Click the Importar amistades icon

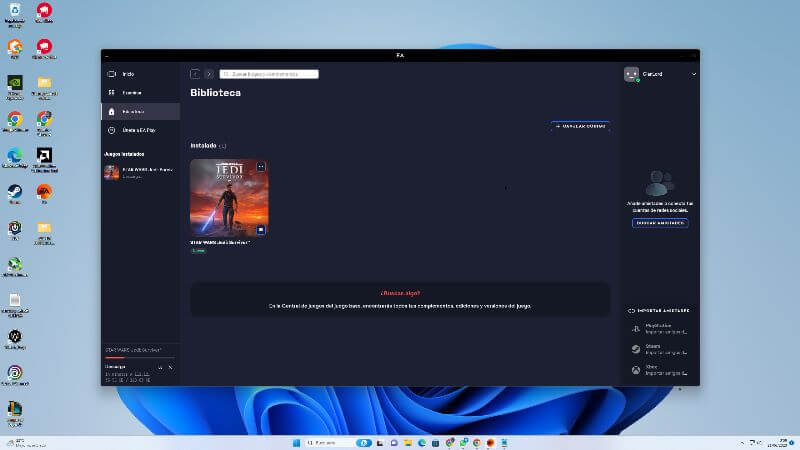(x=631, y=311)
